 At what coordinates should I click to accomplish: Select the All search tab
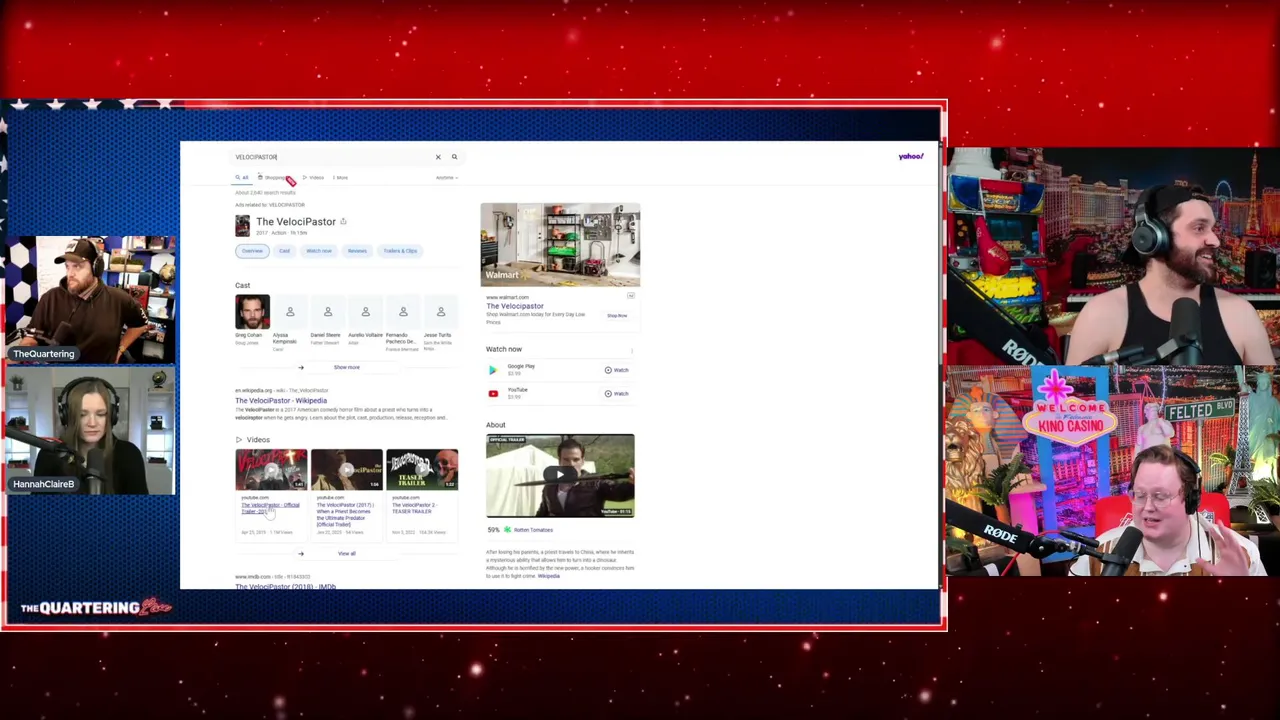coord(242,178)
